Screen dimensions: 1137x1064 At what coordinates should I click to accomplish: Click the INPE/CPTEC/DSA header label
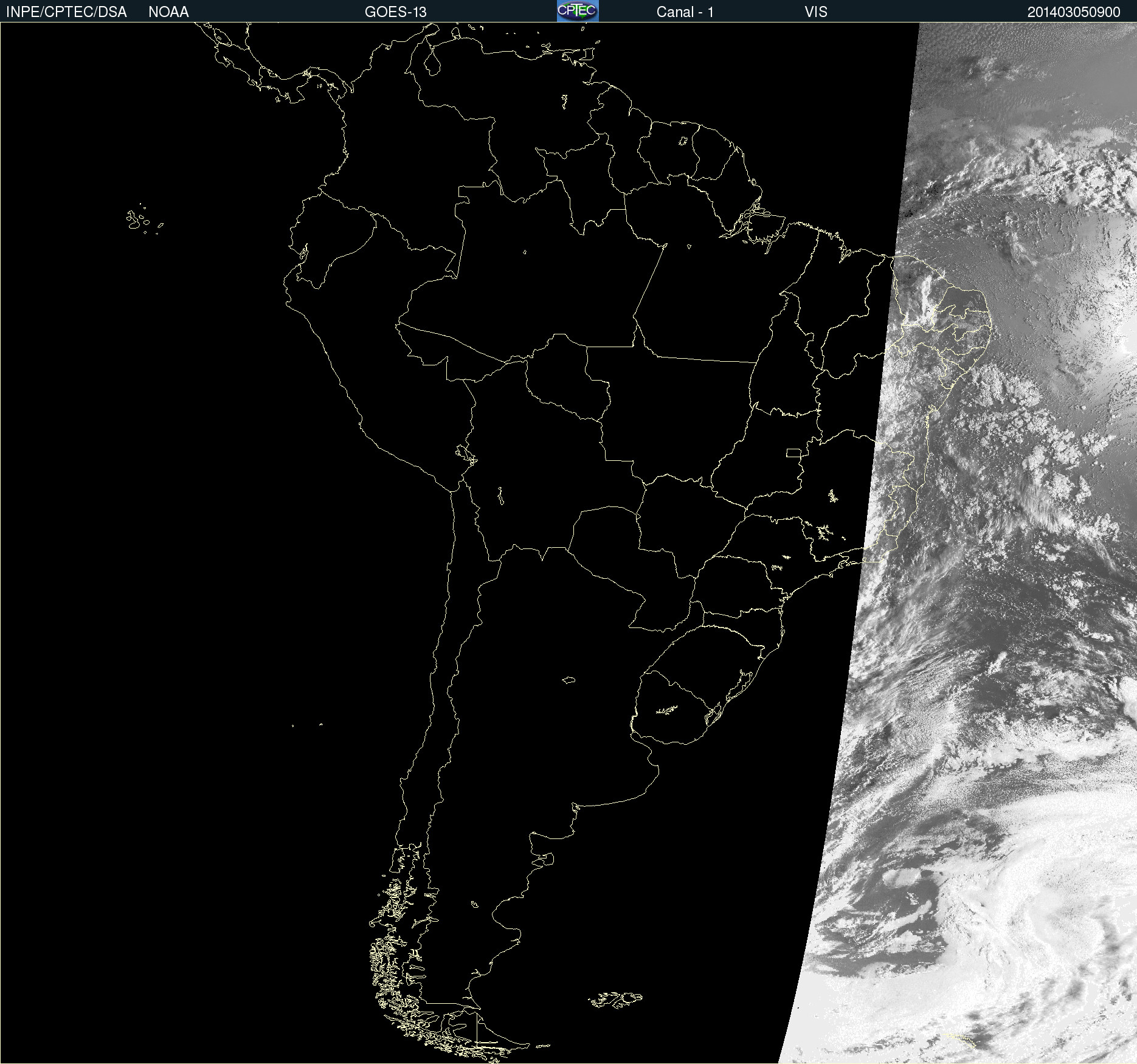[66, 12]
